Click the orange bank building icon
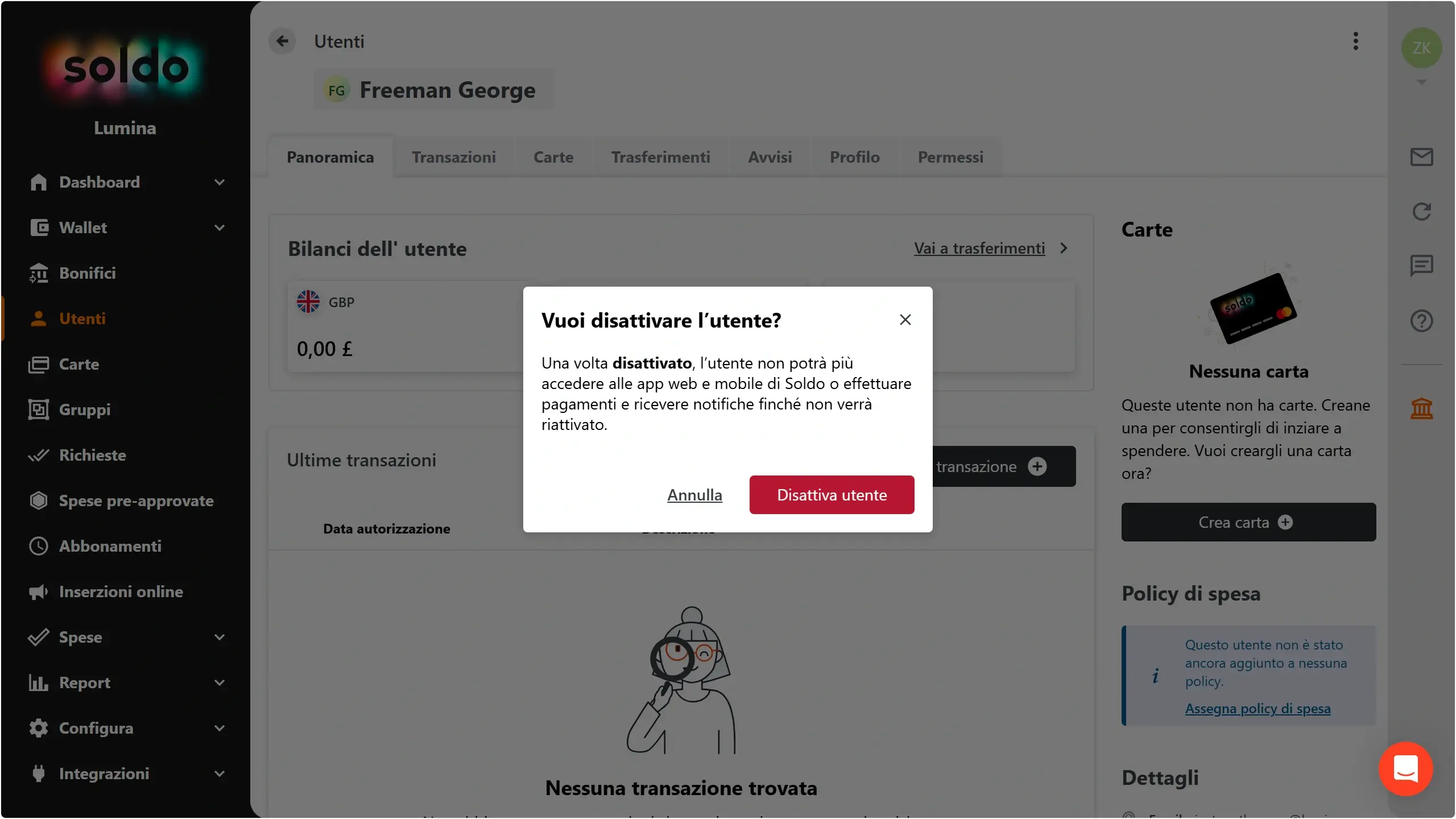Screen dimensions: 1456x819 tap(1421, 408)
